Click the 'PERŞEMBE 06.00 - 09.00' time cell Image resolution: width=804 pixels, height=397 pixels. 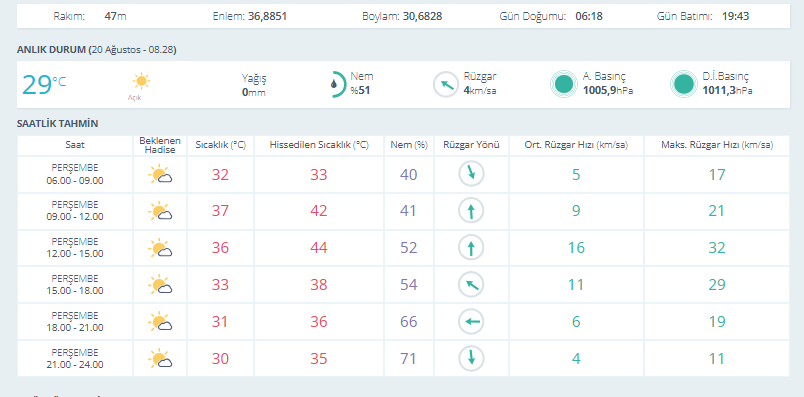(75, 174)
